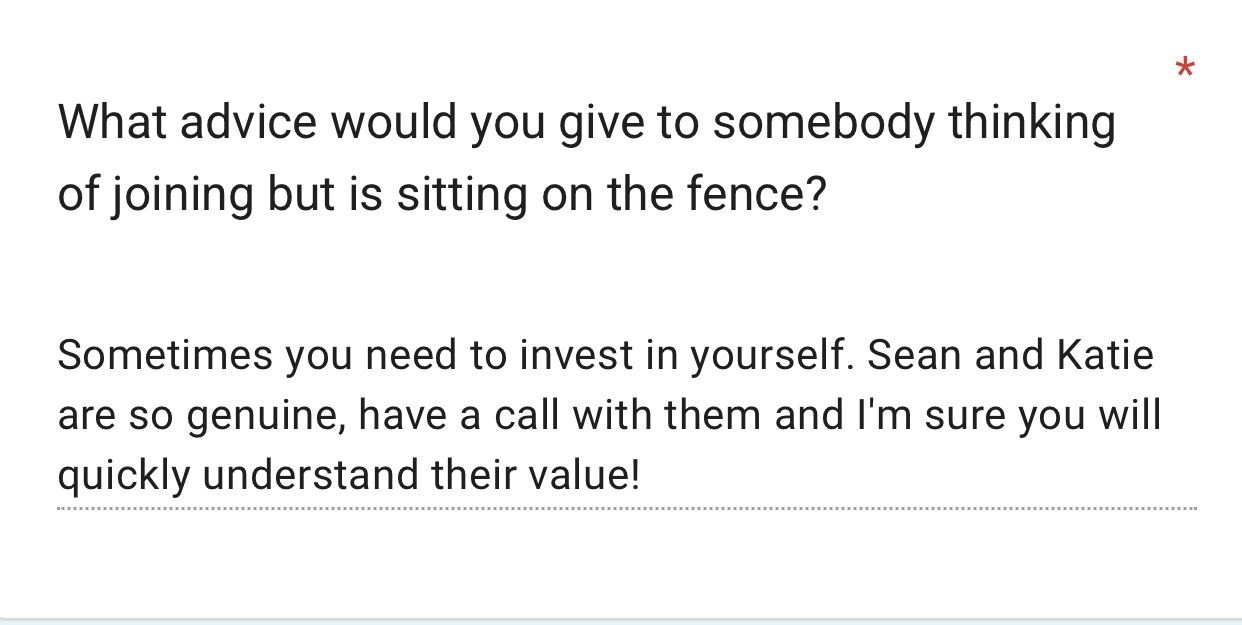The height and width of the screenshot is (625, 1242).
Task: Click the dotted underline below the answer
Action: [x=626, y=508]
